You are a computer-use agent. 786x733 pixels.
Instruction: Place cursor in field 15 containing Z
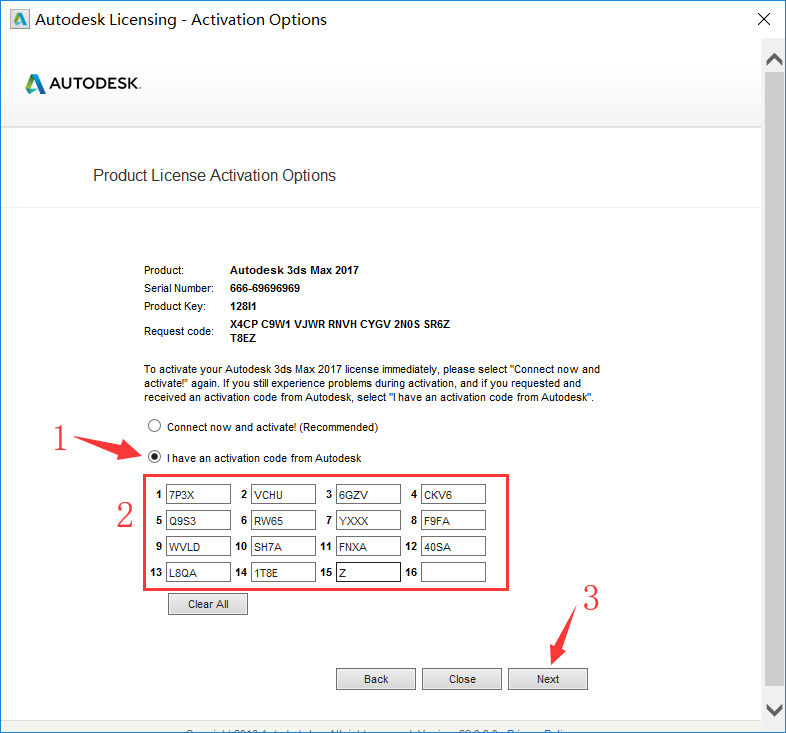[x=367, y=572]
